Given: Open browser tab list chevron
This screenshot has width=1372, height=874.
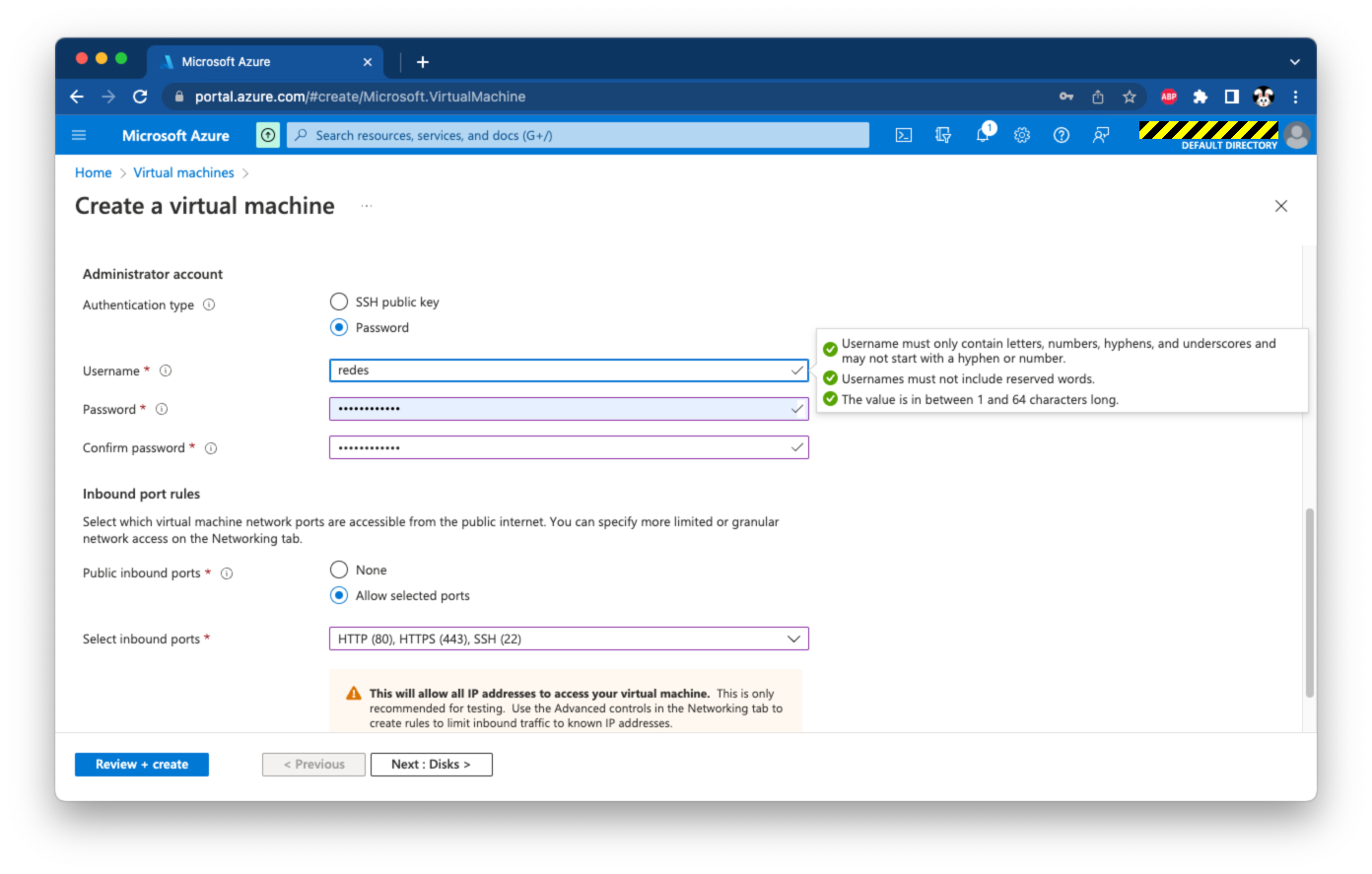Looking at the screenshot, I should click(1294, 61).
